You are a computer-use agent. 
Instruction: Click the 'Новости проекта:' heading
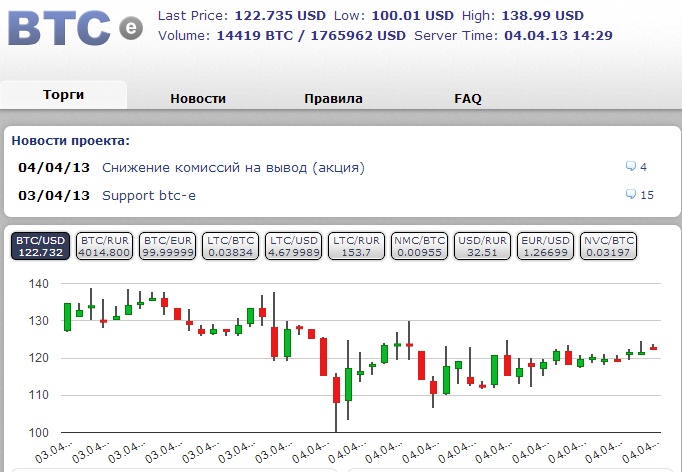coord(70,141)
